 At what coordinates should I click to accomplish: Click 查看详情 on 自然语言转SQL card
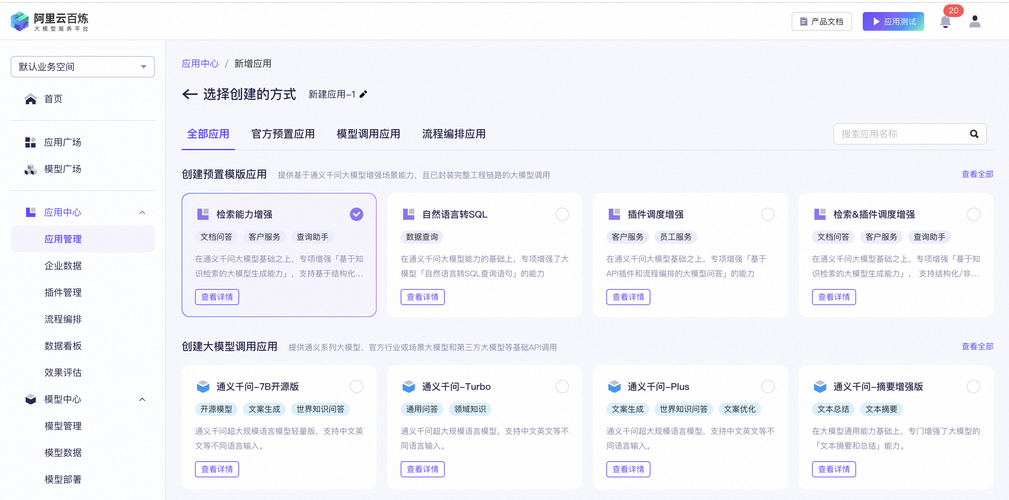click(422, 297)
